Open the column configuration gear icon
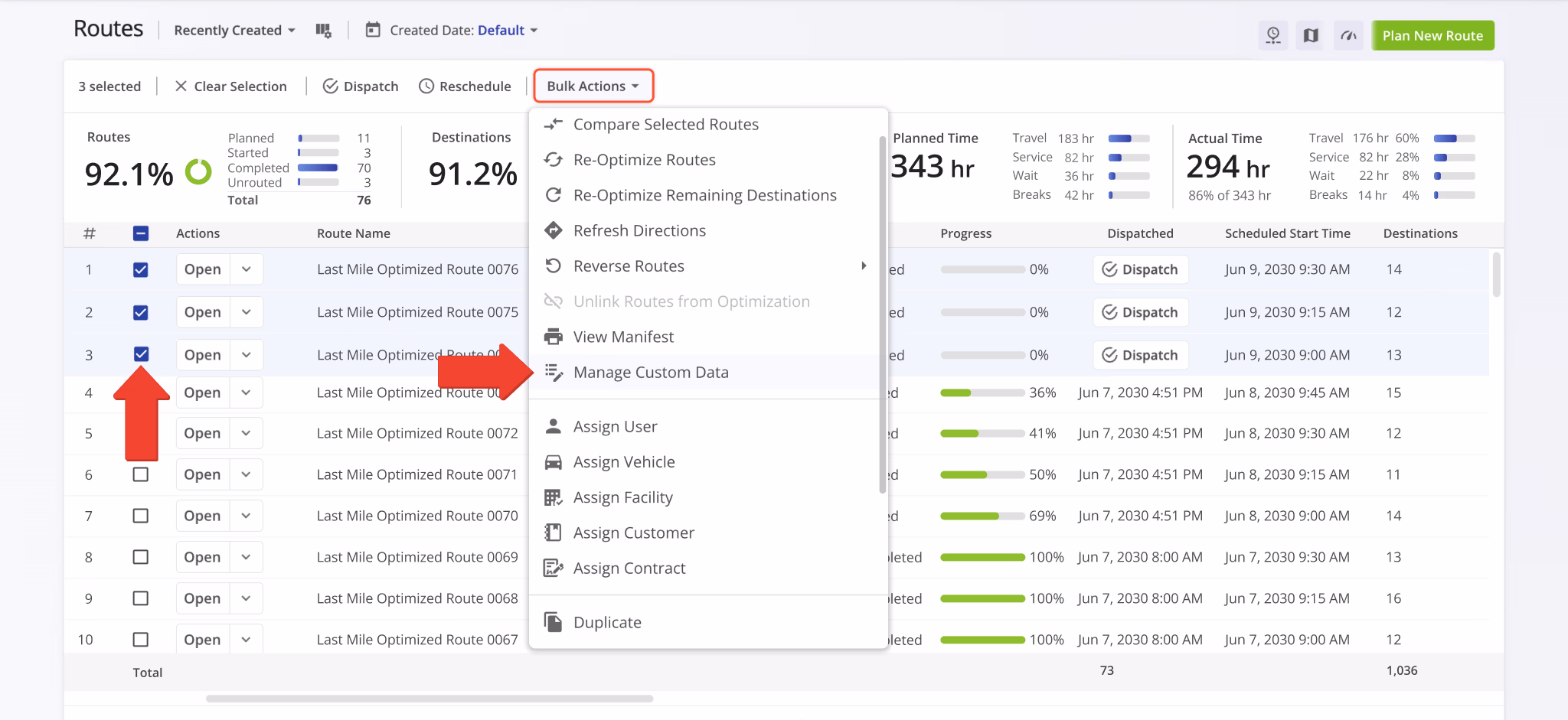The height and width of the screenshot is (720, 1568). [x=323, y=30]
